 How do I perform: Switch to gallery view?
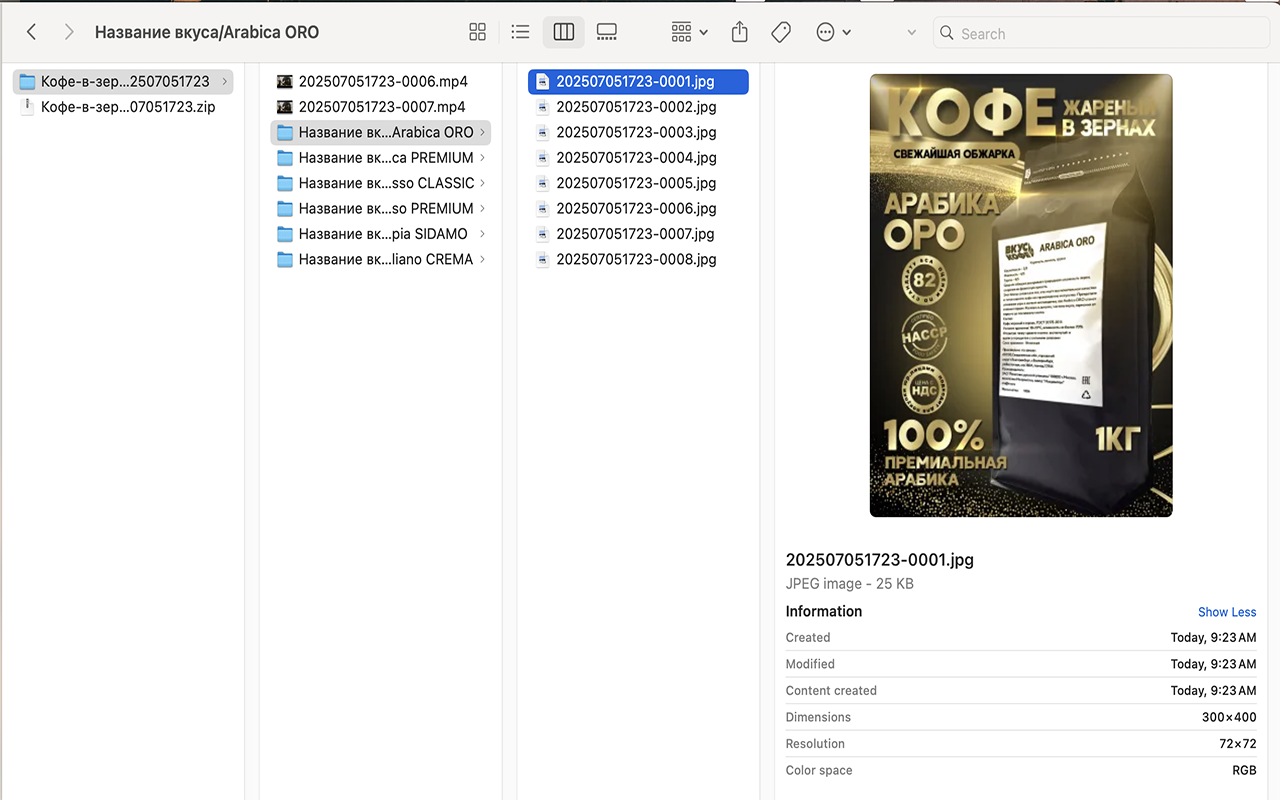(x=606, y=31)
